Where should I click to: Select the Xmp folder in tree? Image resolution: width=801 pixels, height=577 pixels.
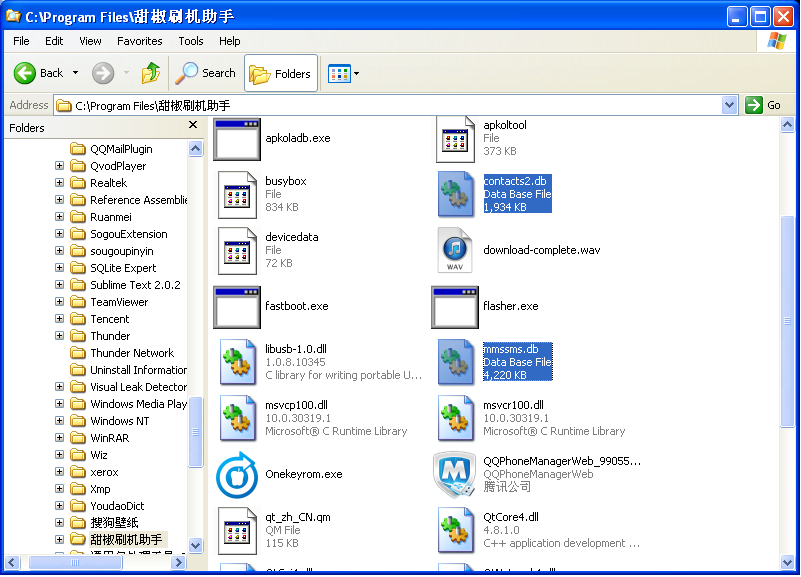[x=90, y=489]
